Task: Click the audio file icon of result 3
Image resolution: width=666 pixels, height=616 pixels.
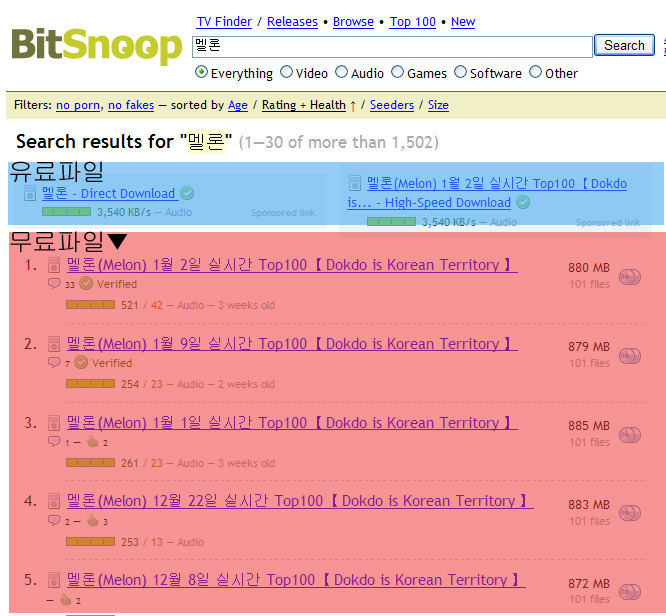Action: [54, 423]
